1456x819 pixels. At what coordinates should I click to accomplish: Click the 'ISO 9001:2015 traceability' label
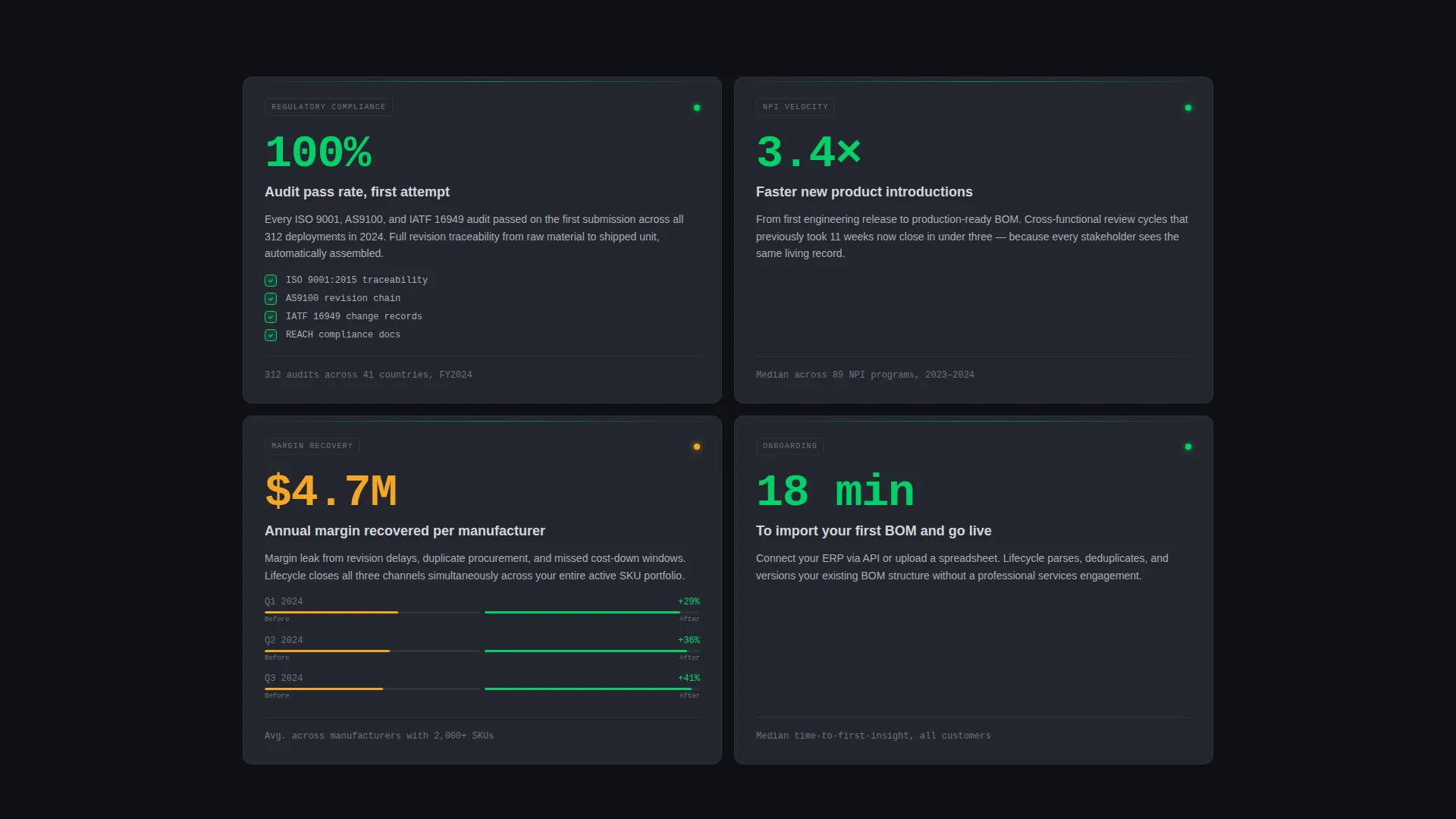click(x=356, y=281)
